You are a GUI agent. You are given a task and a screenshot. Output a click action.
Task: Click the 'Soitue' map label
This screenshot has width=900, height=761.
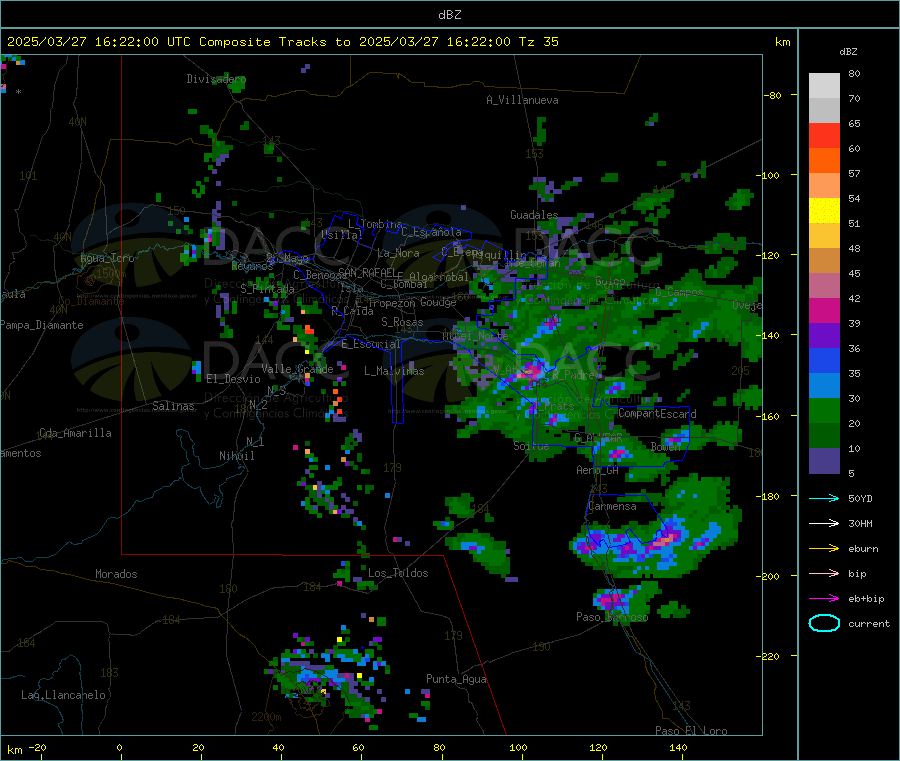531,445
